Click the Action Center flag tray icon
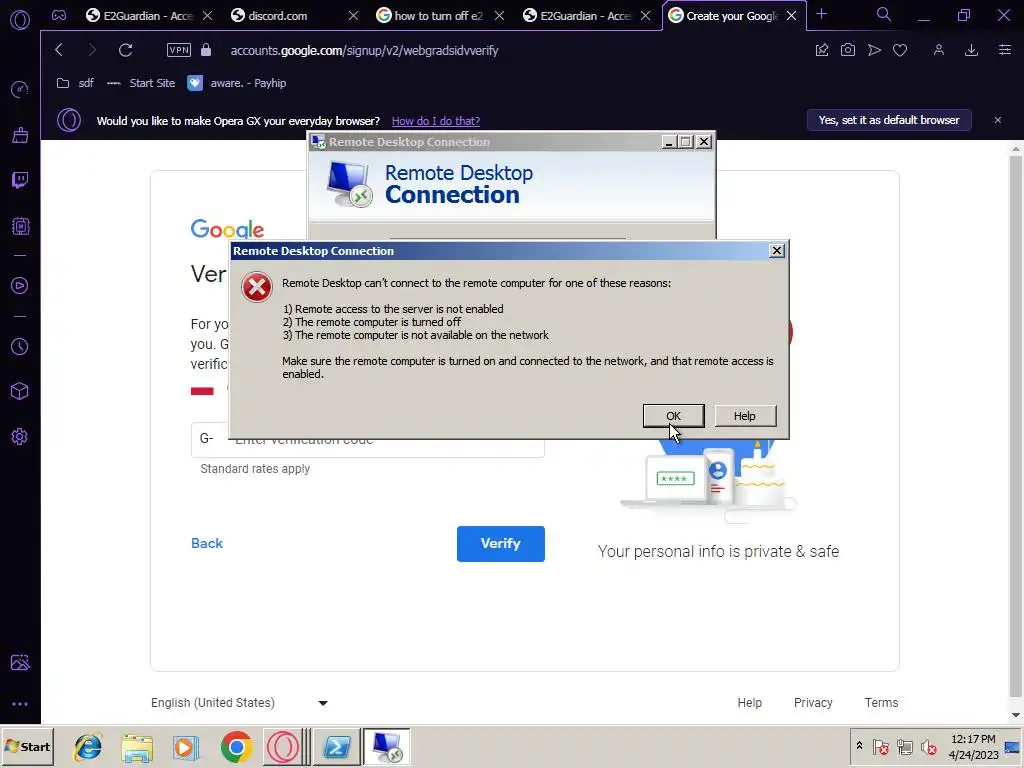This screenshot has height=768, width=1024. click(880, 746)
